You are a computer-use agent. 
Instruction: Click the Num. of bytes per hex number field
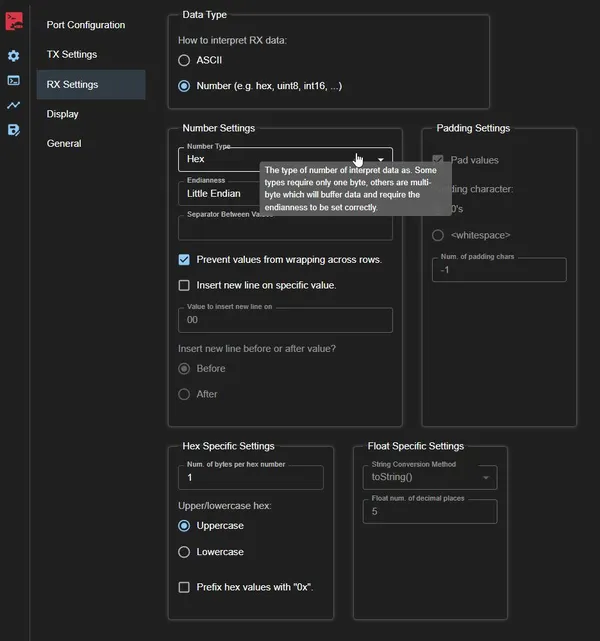tap(250, 478)
